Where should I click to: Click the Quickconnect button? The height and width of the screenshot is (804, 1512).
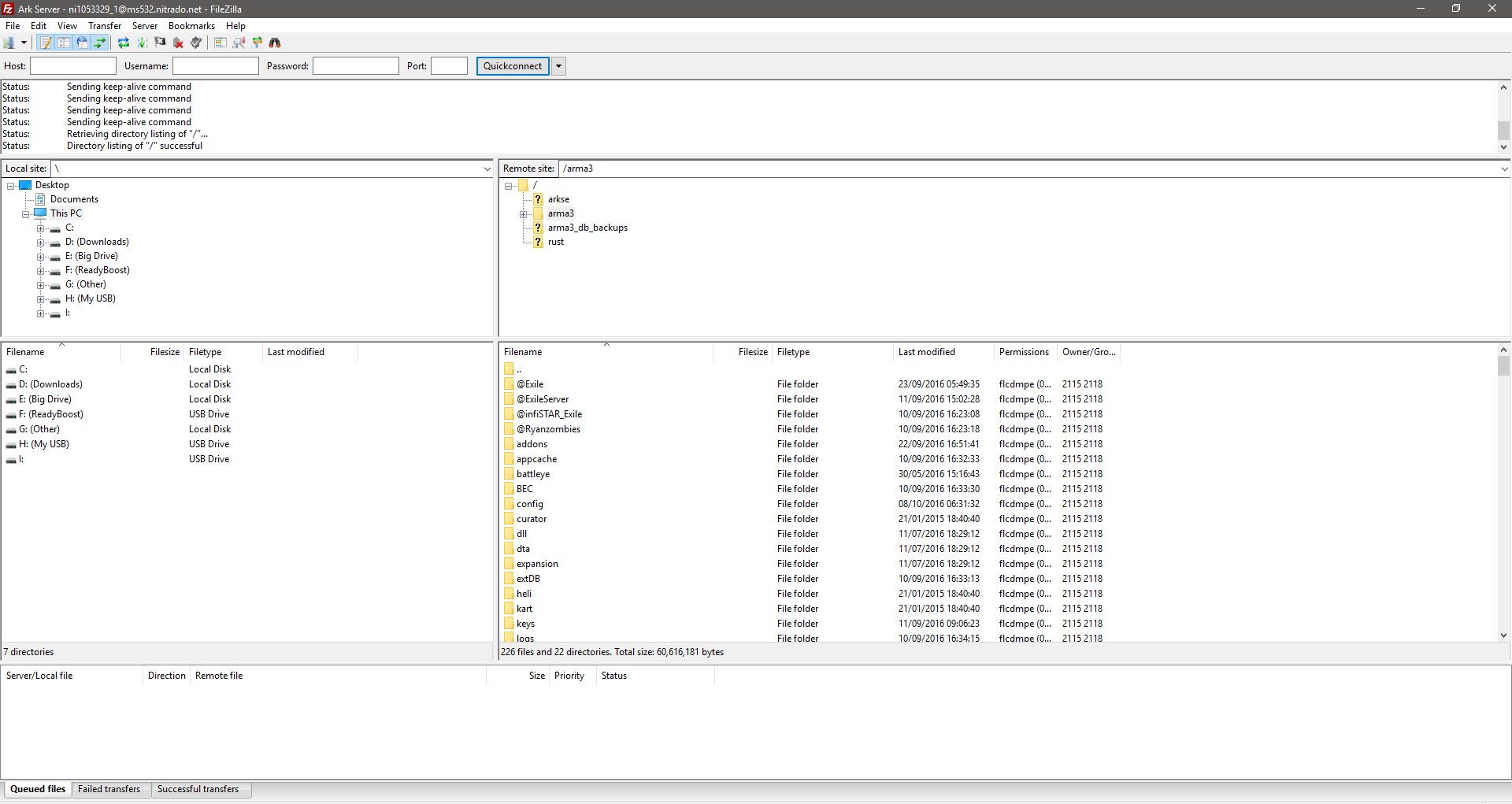(513, 66)
